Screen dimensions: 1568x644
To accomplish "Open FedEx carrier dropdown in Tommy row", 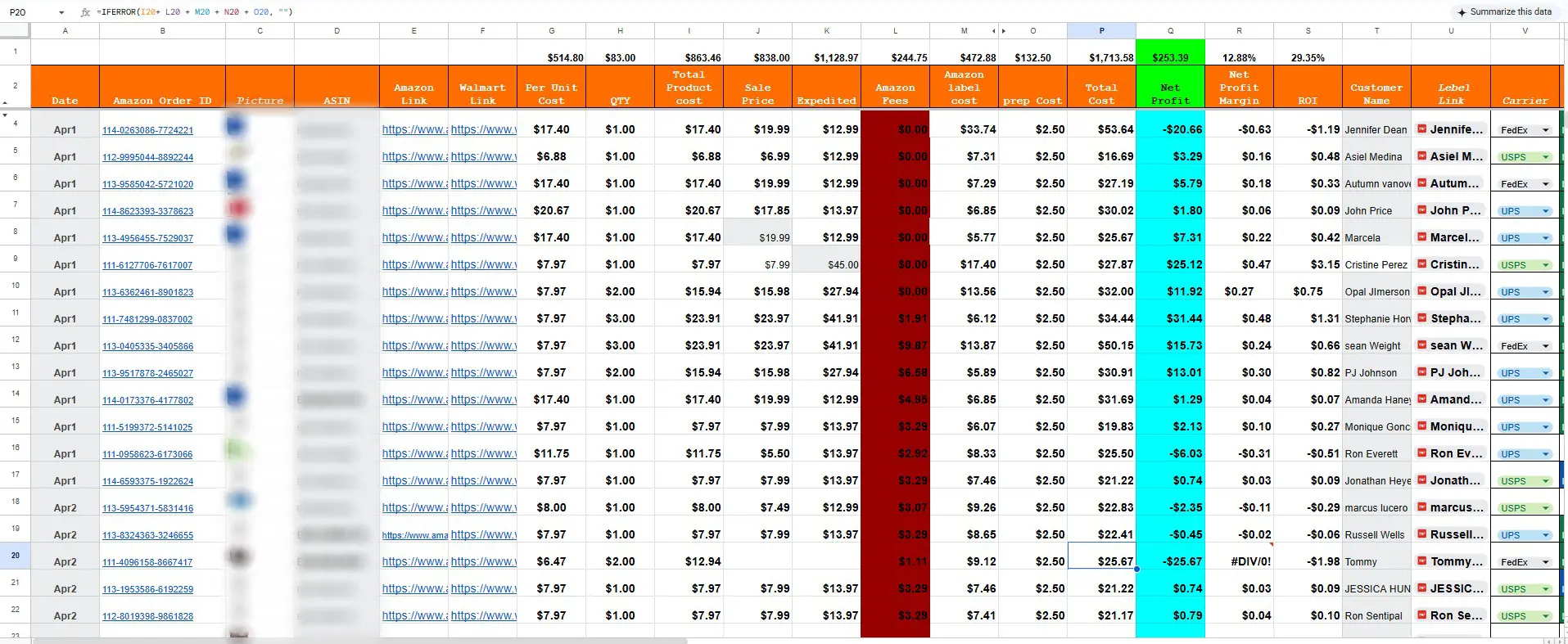I will click(1546, 562).
